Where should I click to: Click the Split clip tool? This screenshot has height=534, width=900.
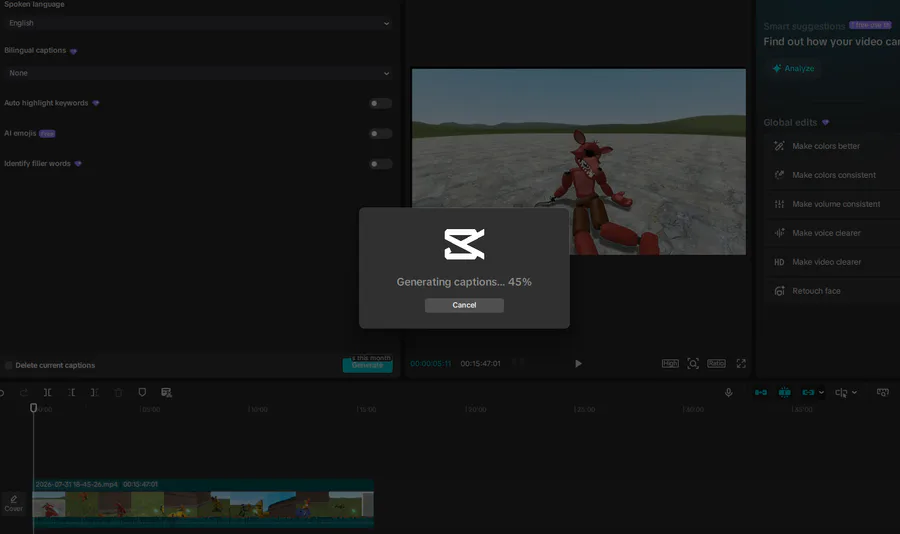(48, 393)
